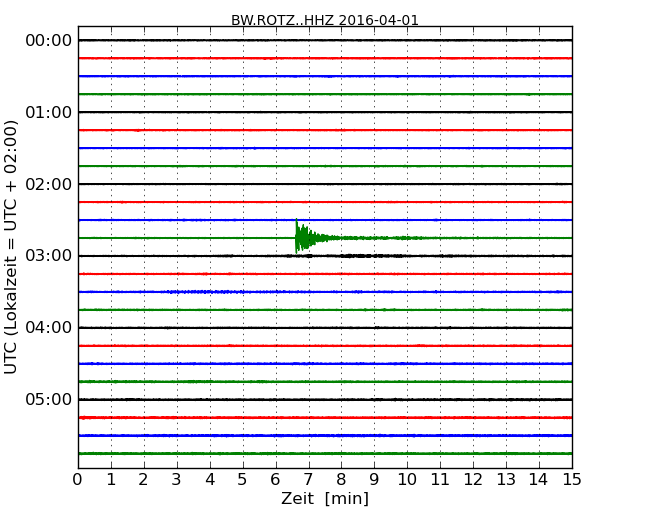The height and width of the screenshot is (520, 650).
Task: Click the x-axis tick label 0
Action: point(78,480)
